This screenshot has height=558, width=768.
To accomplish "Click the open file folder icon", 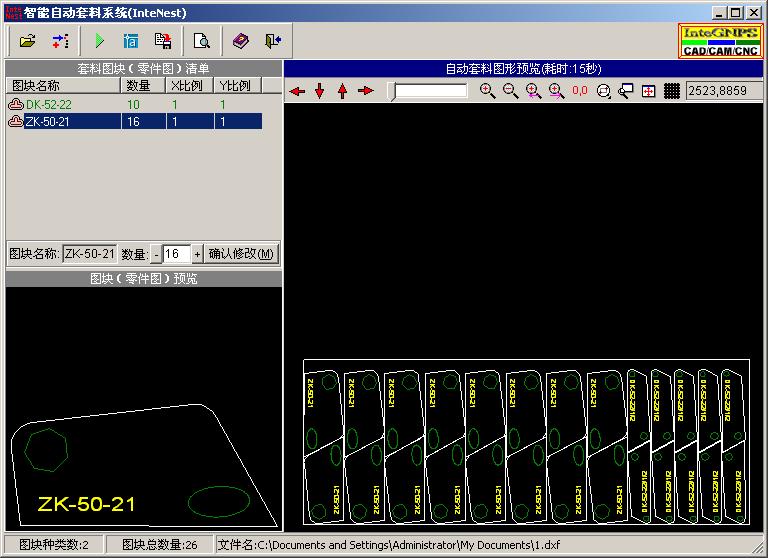I will [x=27, y=41].
